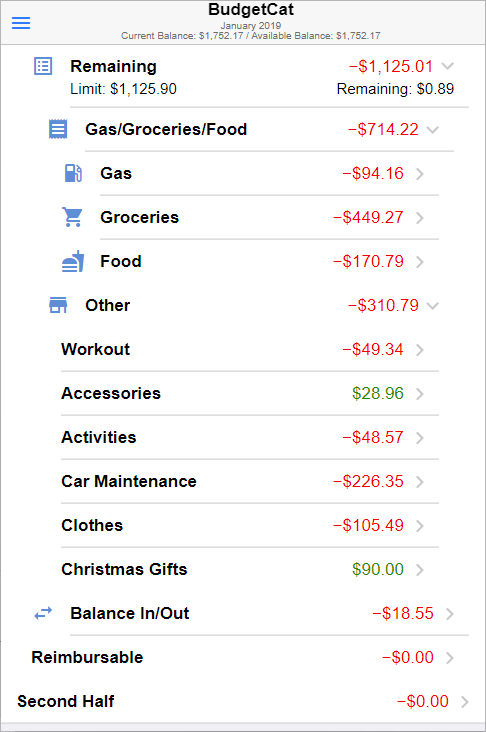The image size is (486, 732).
Task: Open the Reimbursable budget row
Action: tap(243, 657)
